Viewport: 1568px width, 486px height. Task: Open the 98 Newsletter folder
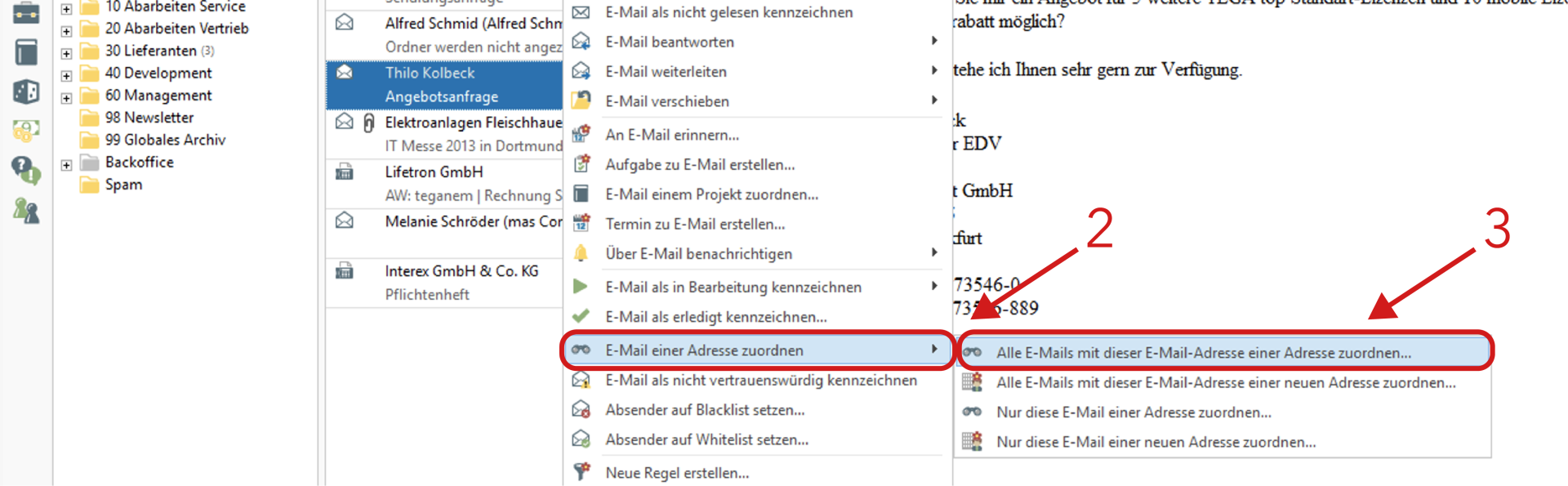coord(149,118)
